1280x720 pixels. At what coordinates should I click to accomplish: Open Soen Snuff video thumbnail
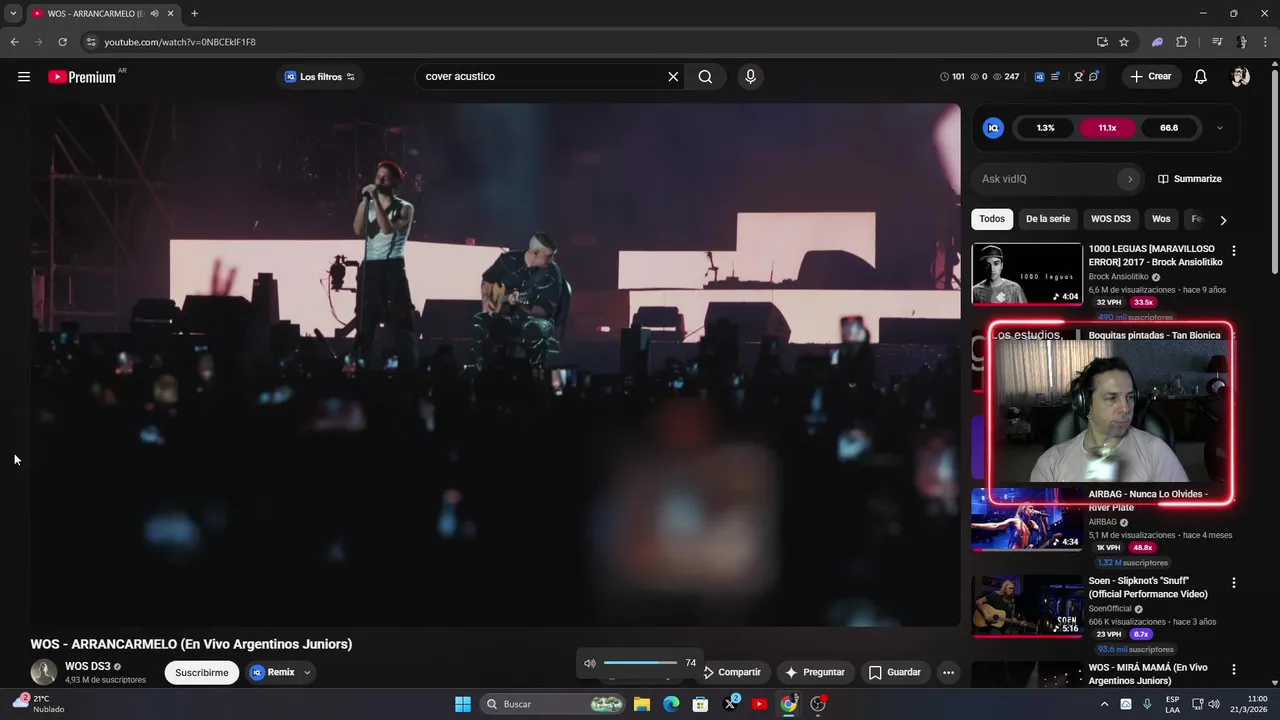point(1026,606)
